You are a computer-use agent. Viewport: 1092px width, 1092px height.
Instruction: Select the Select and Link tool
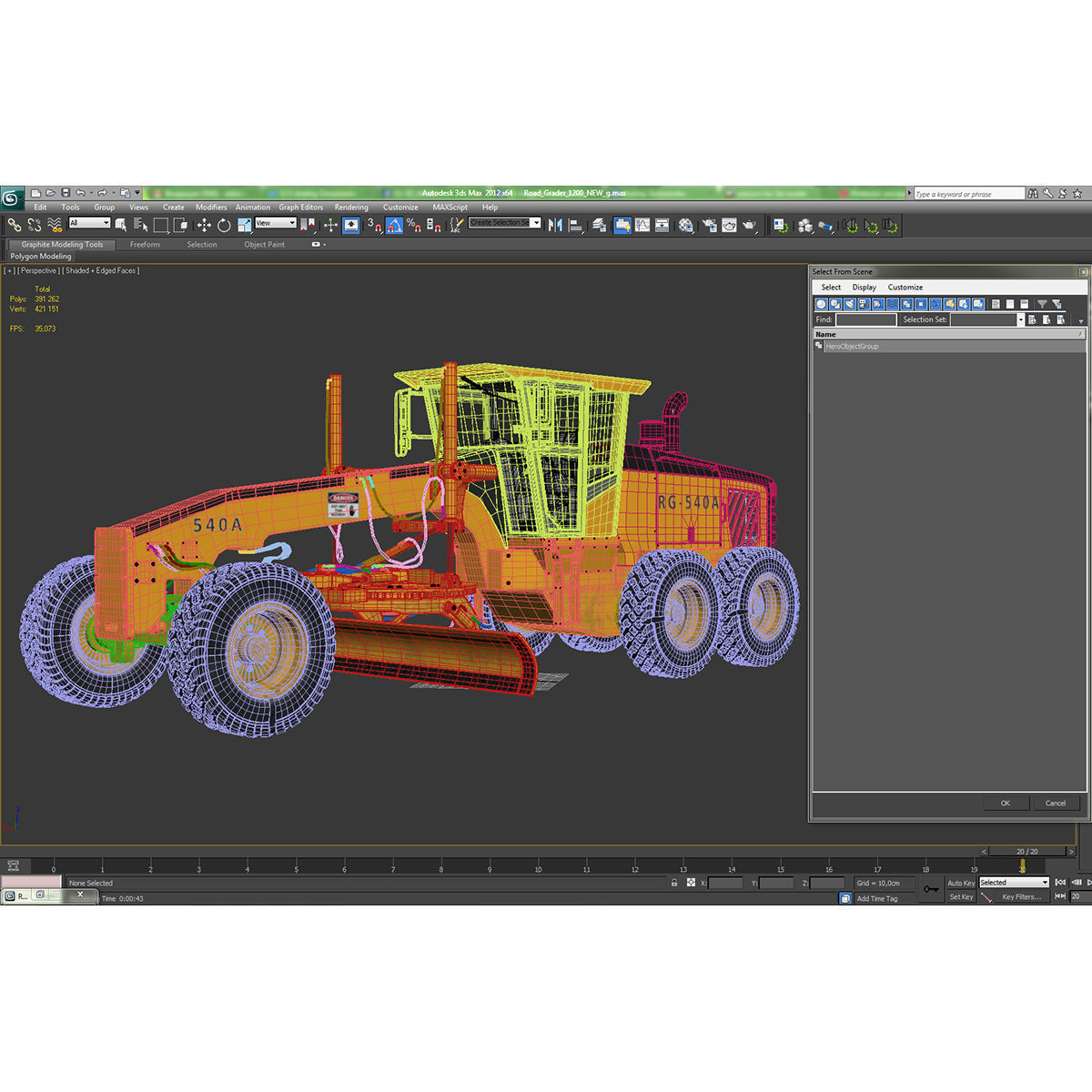point(15,224)
